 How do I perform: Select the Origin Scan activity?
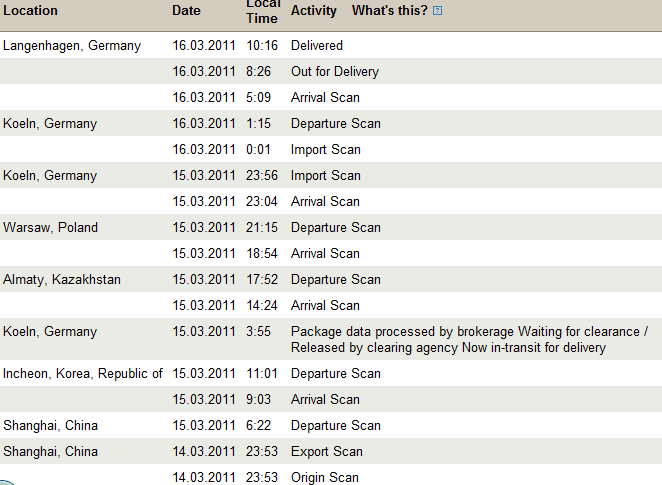[x=325, y=477]
